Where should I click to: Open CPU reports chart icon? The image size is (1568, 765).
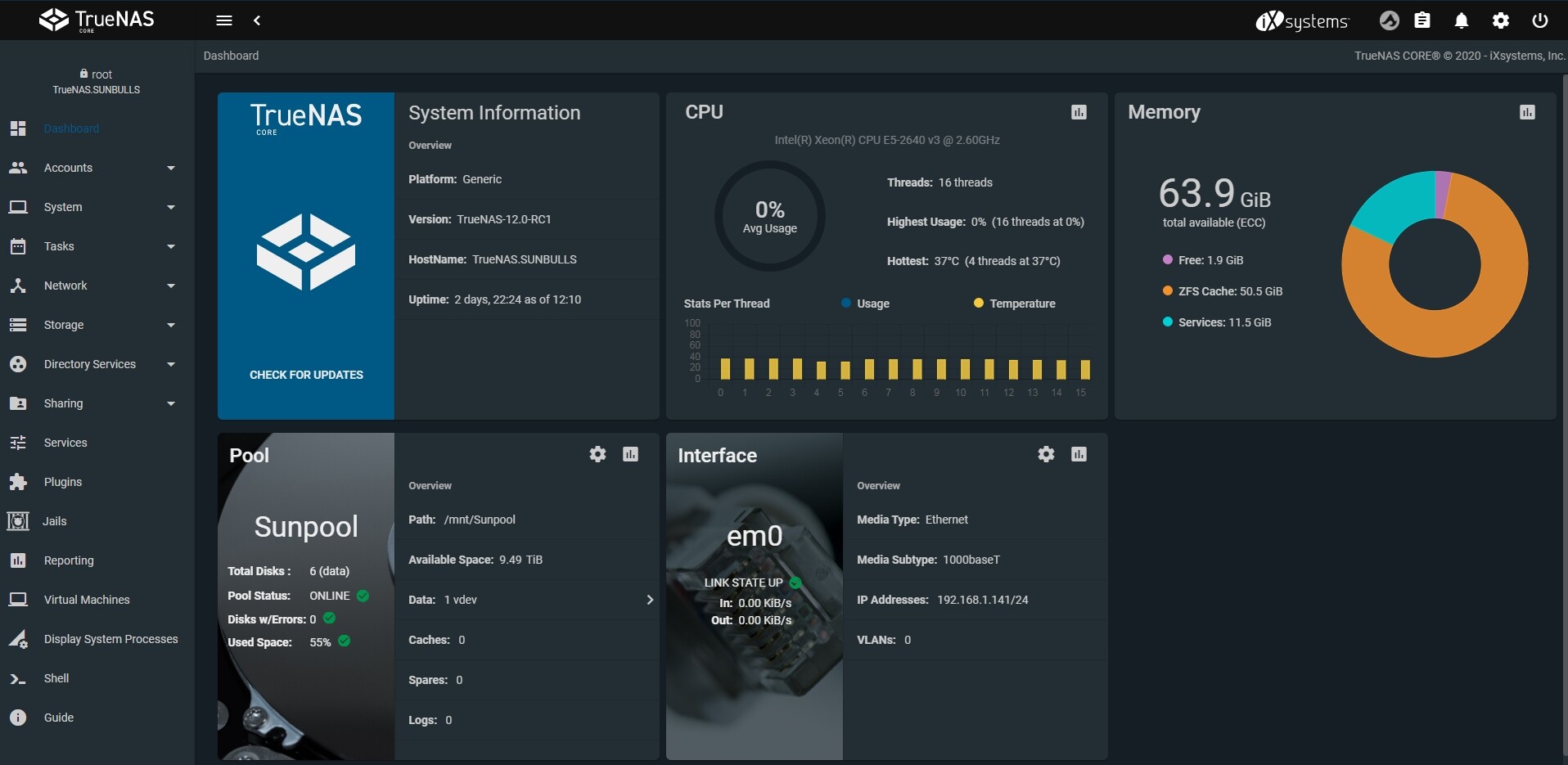pos(1079,112)
